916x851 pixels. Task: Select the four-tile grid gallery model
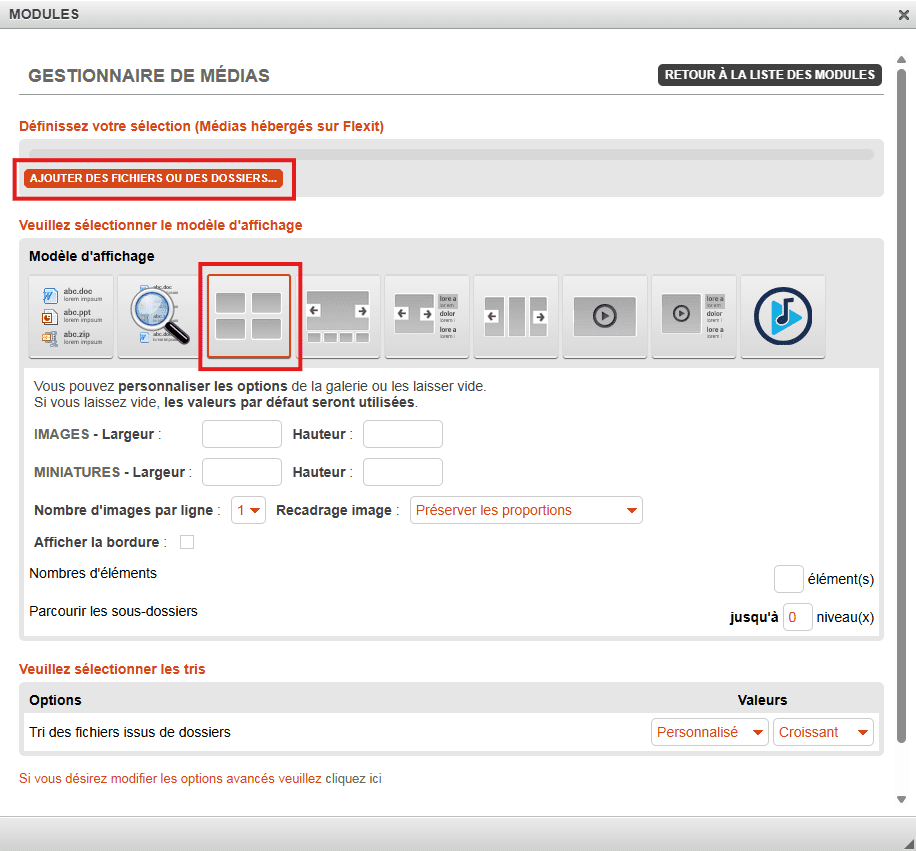click(249, 316)
